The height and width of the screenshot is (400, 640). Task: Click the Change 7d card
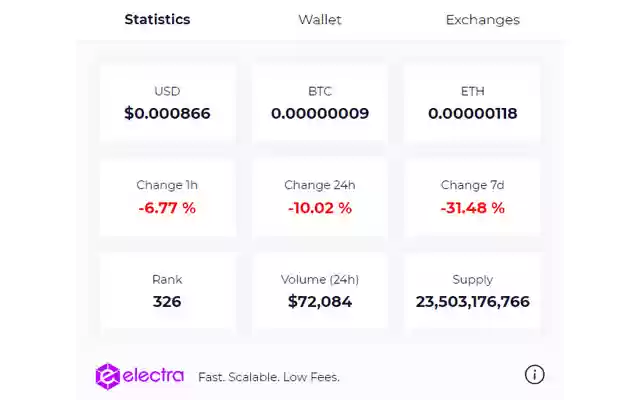pyautogui.click(x=472, y=197)
